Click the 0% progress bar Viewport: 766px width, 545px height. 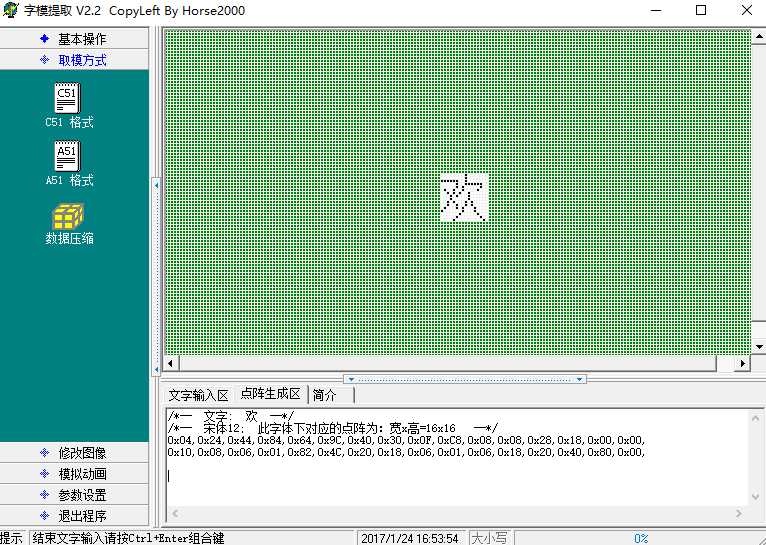point(640,538)
